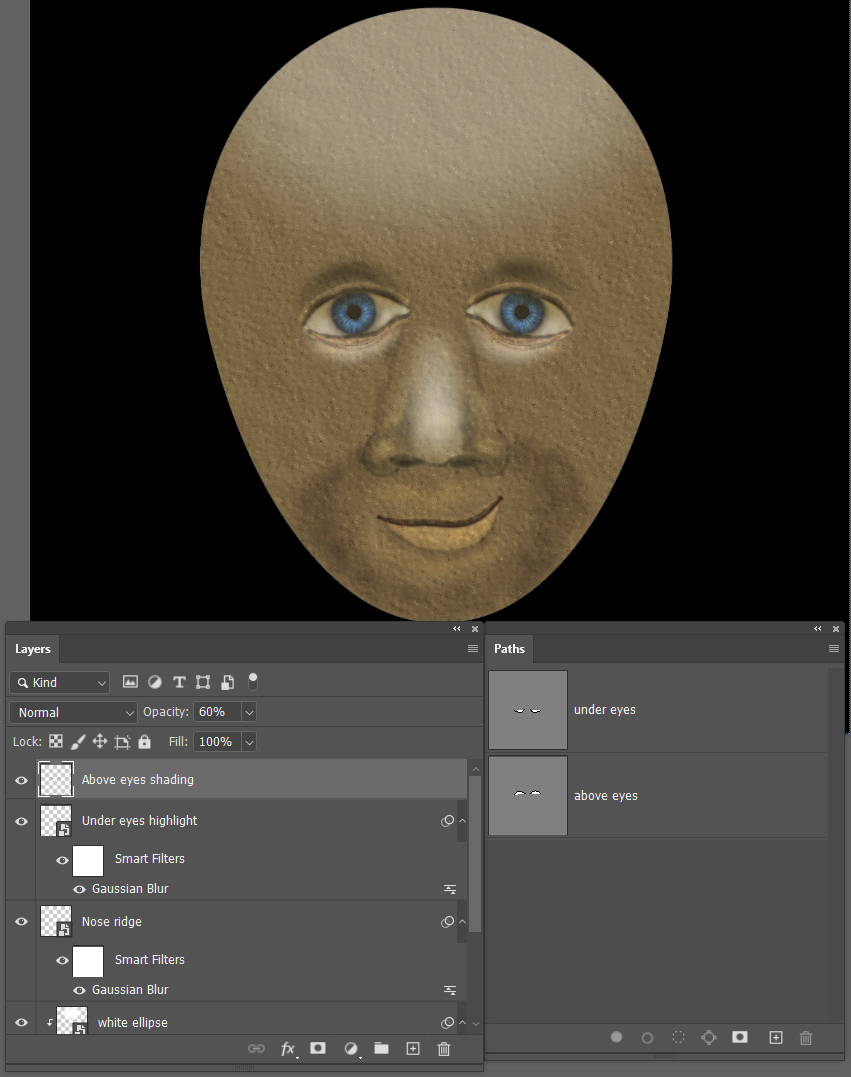Image resolution: width=851 pixels, height=1077 pixels.
Task: Open the Layers panel menu
Action: [471, 648]
